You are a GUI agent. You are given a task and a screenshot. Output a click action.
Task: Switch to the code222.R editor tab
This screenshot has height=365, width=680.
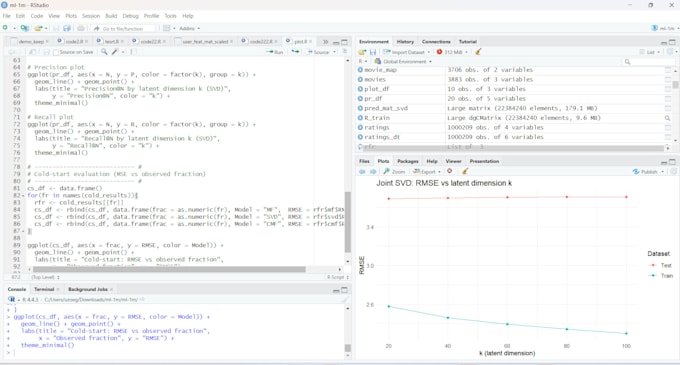click(259, 42)
